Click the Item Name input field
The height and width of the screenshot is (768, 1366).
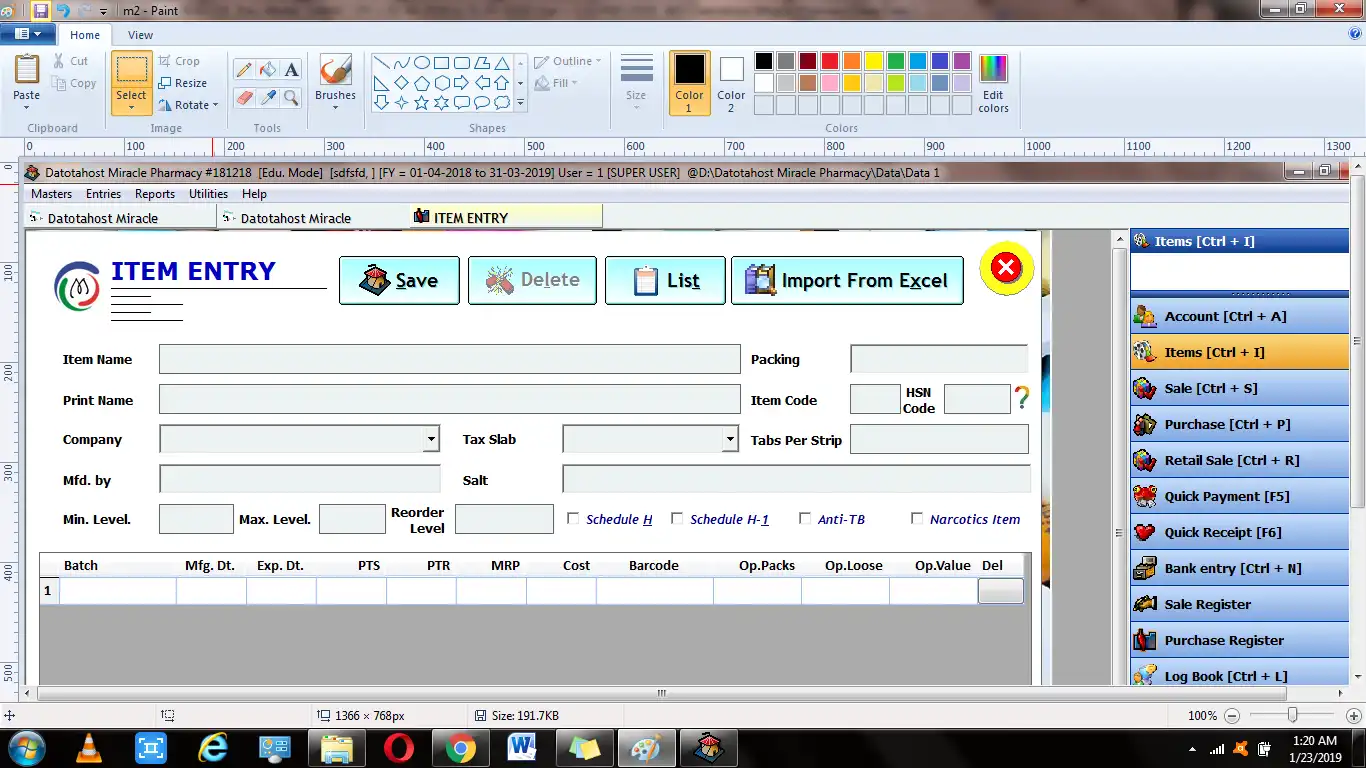coord(450,359)
